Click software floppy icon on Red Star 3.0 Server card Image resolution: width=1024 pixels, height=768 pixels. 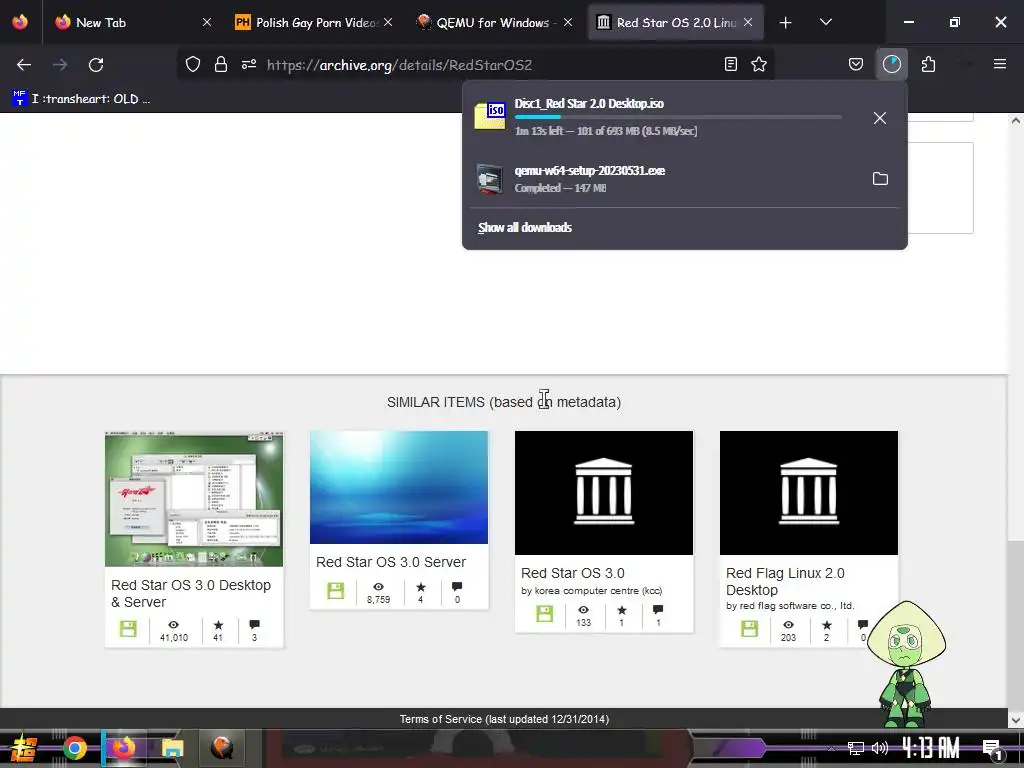[x=336, y=591]
